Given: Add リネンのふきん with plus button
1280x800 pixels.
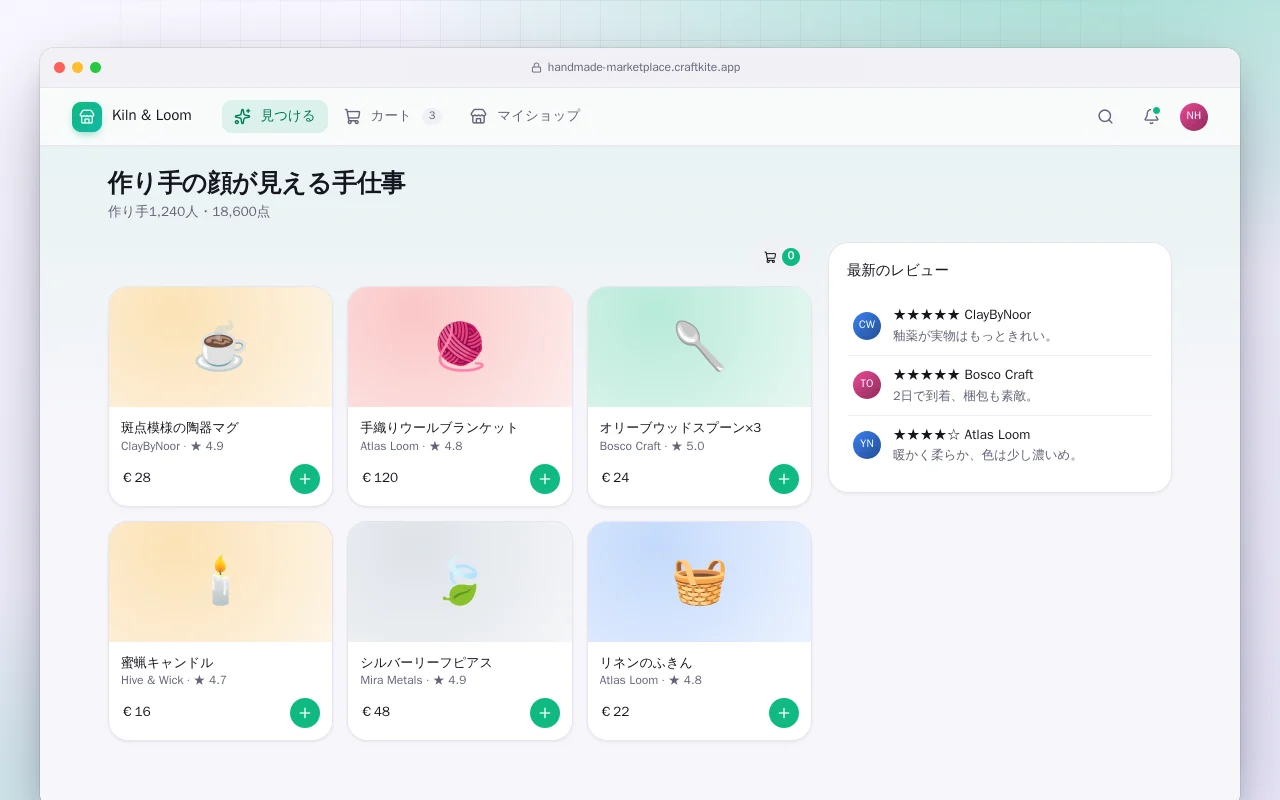Looking at the screenshot, I should [x=784, y=713].
